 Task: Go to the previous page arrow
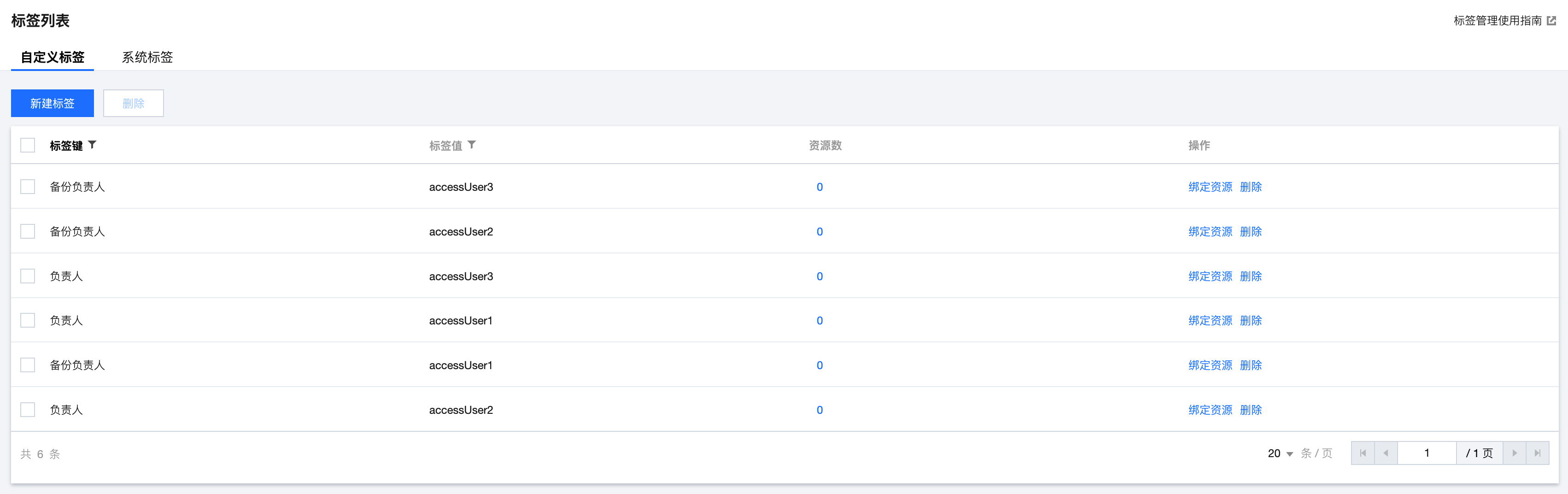[1386, 453]
